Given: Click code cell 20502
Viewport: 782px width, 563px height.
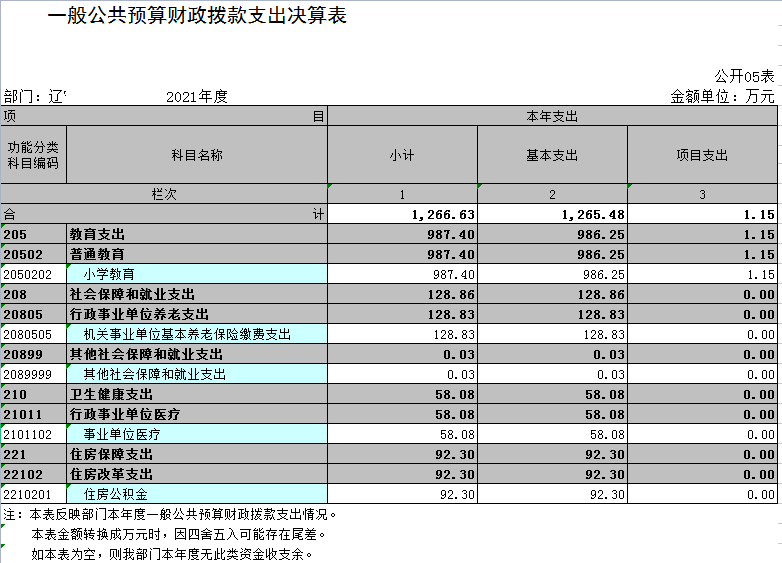Looking at the screenshot, I should (33, 254).
